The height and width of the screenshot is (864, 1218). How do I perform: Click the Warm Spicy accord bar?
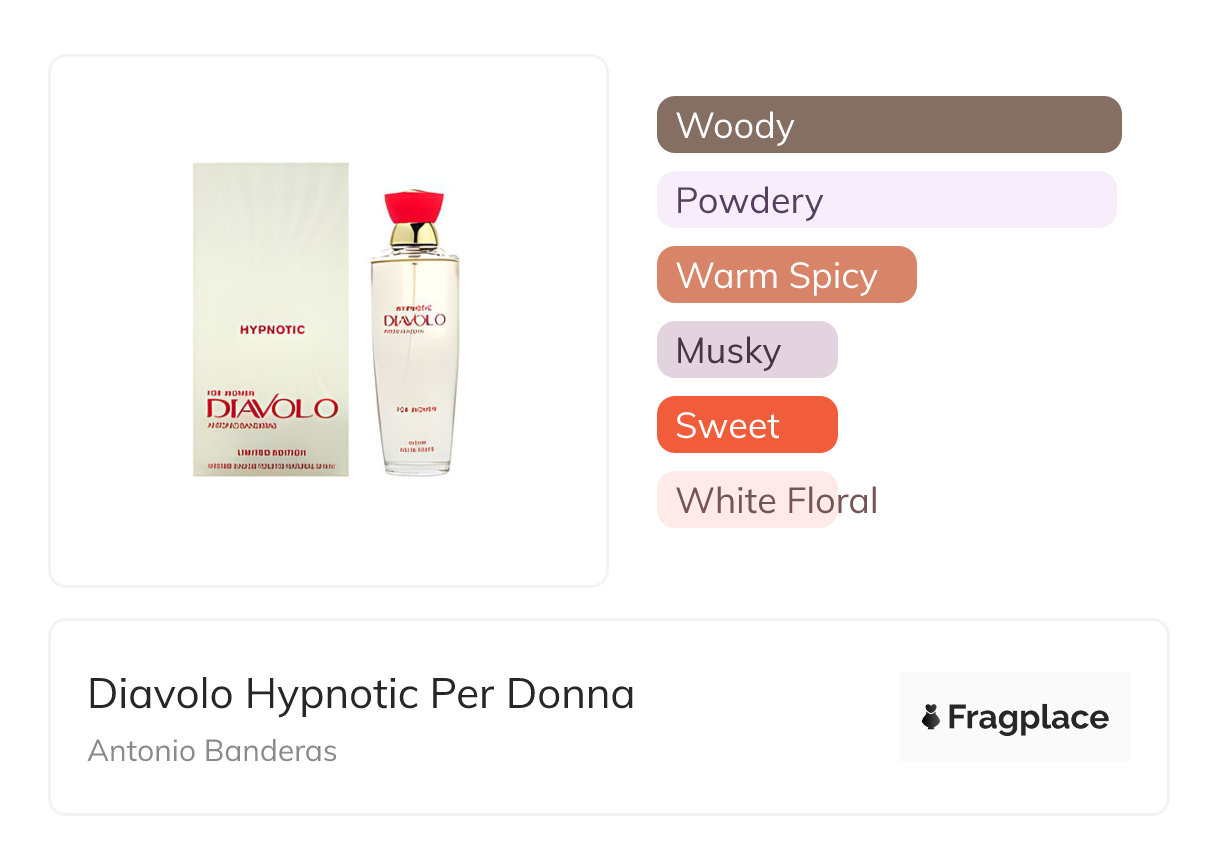tap(786, 275)
